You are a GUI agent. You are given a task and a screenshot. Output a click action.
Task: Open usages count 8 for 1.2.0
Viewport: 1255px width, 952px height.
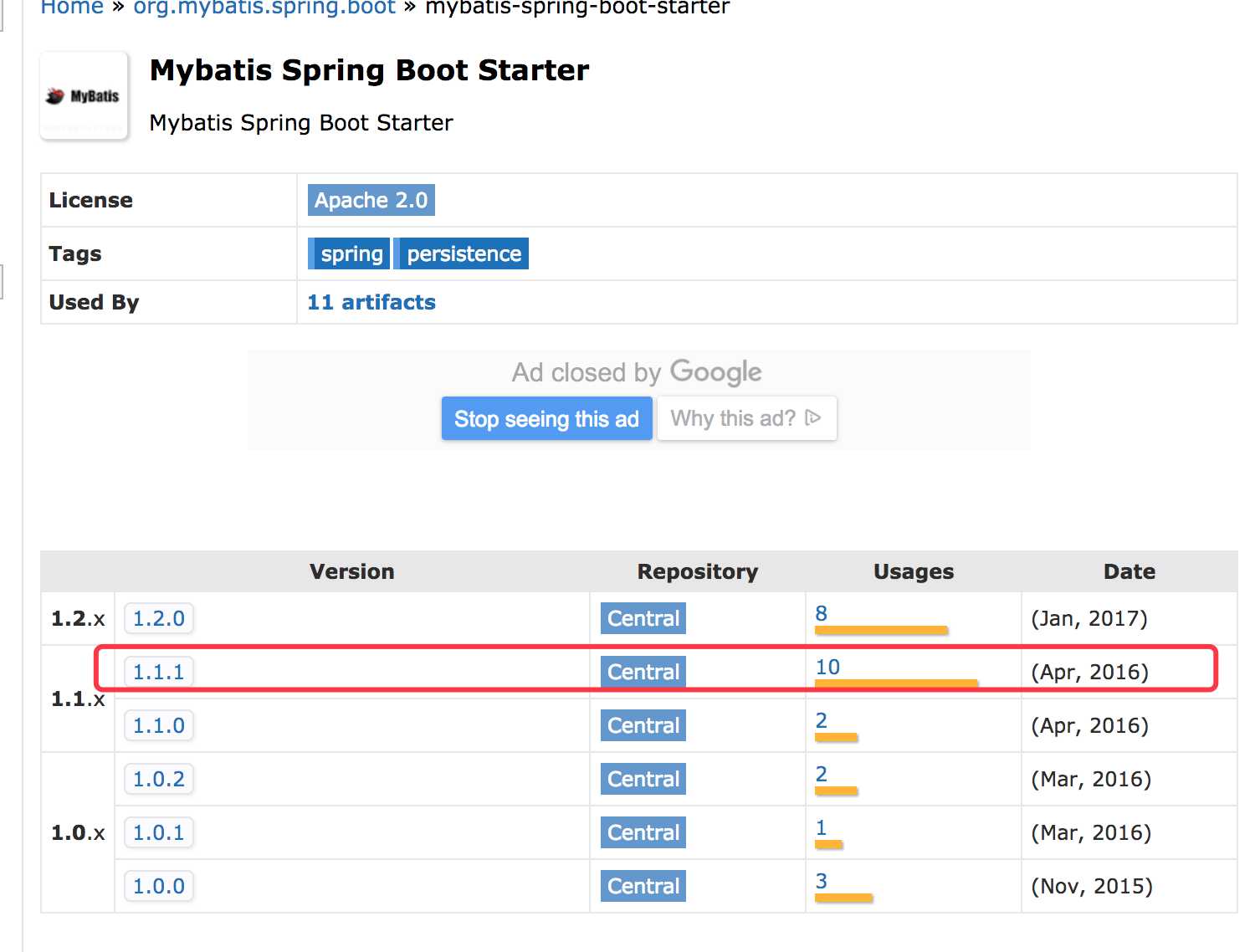click(822, 613)
